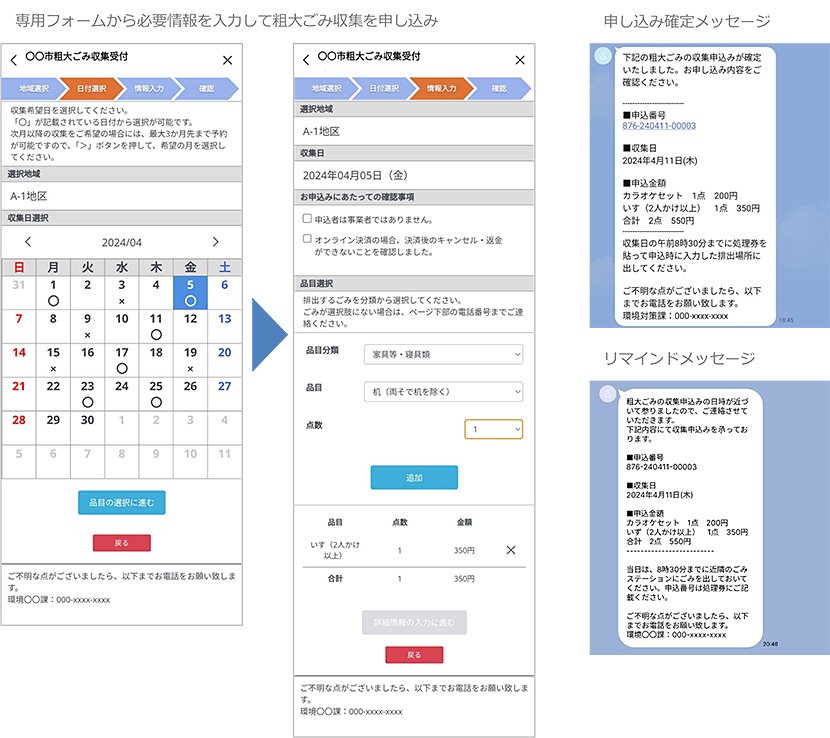Remove the いす item using the × icon

[x=510, y=549]
